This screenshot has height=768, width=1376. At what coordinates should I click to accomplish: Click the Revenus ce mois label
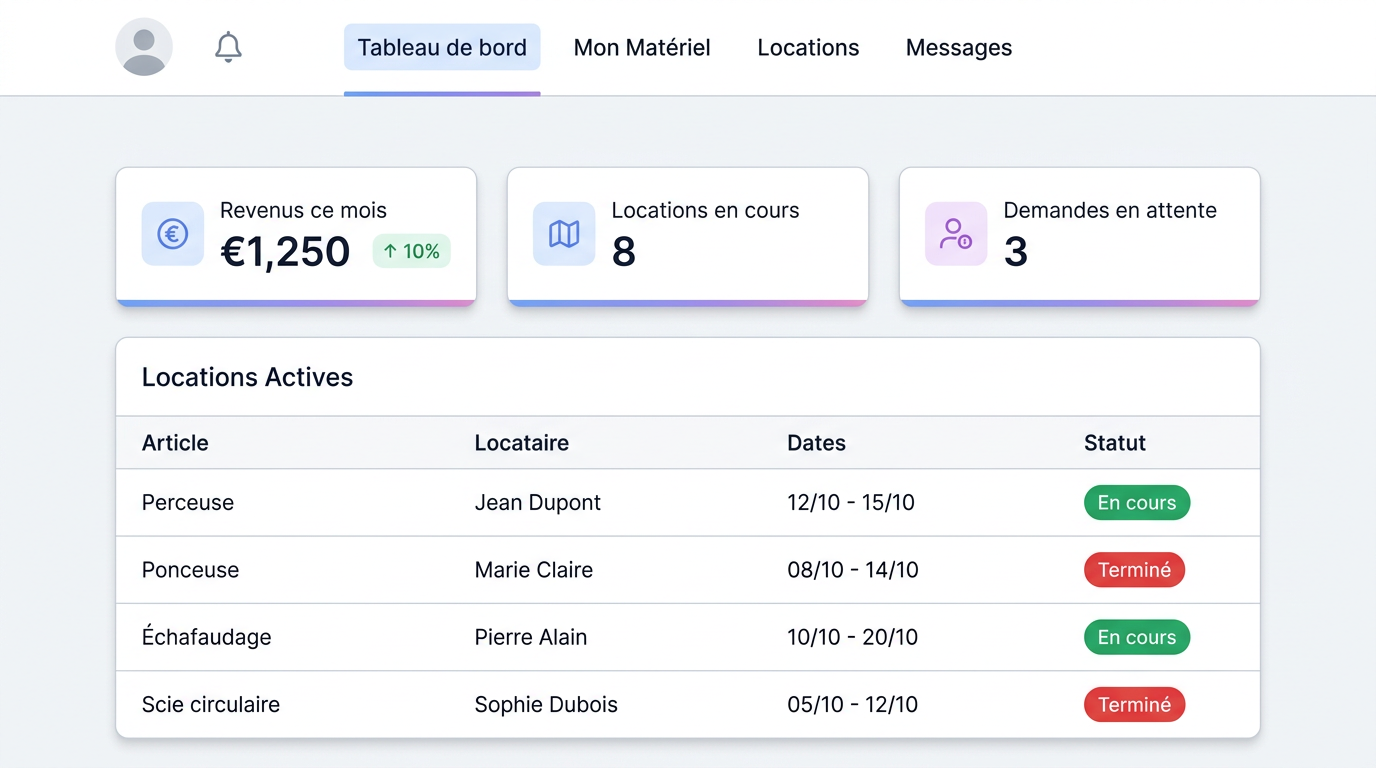(x=303, y=210)
